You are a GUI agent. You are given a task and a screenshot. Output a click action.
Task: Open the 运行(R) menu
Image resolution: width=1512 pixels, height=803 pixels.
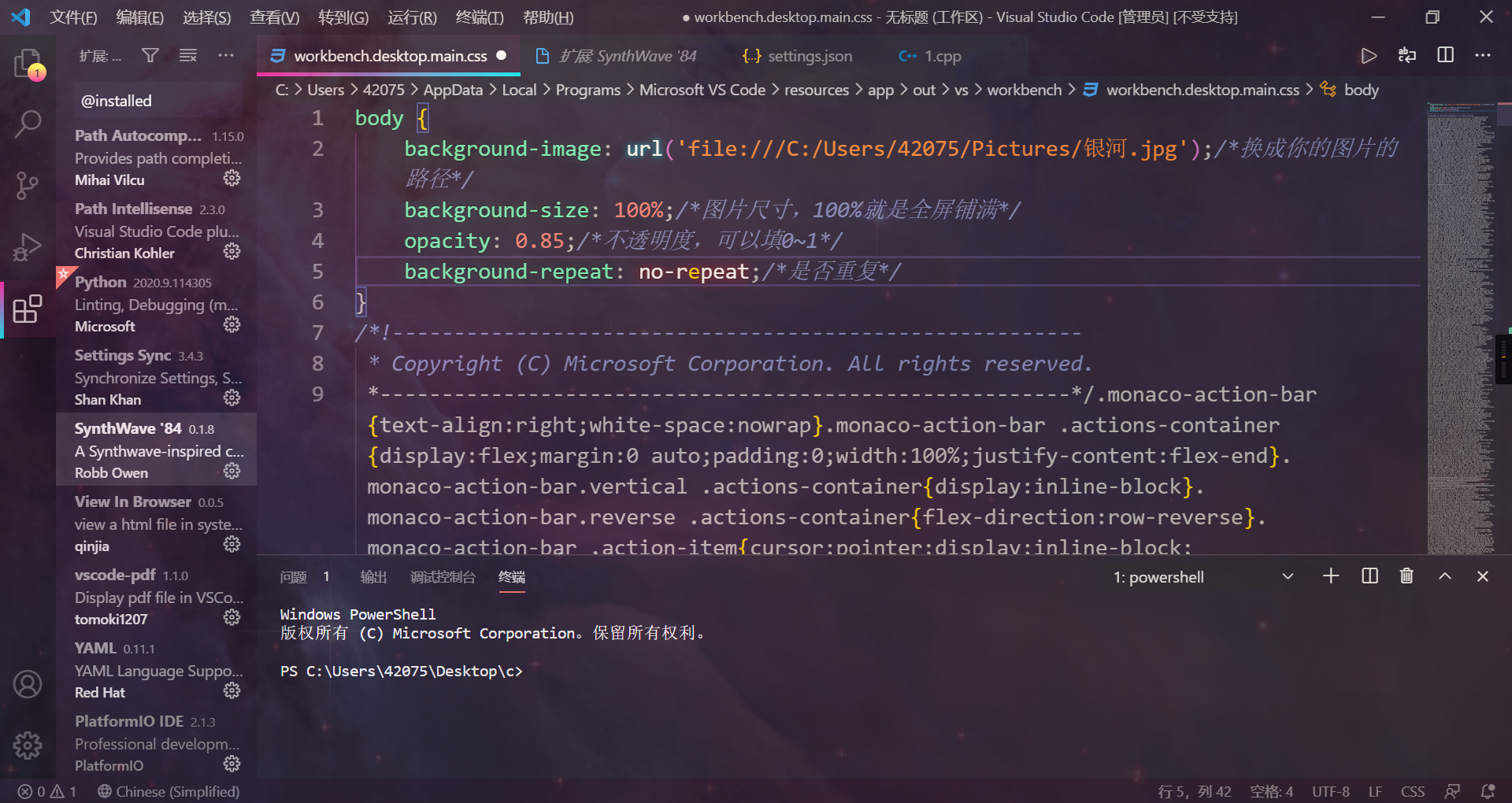click(x=411, y=17)
